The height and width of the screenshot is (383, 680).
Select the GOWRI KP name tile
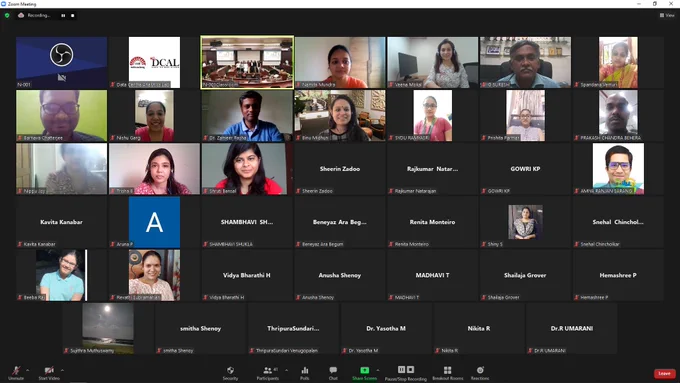pos(526,169)
